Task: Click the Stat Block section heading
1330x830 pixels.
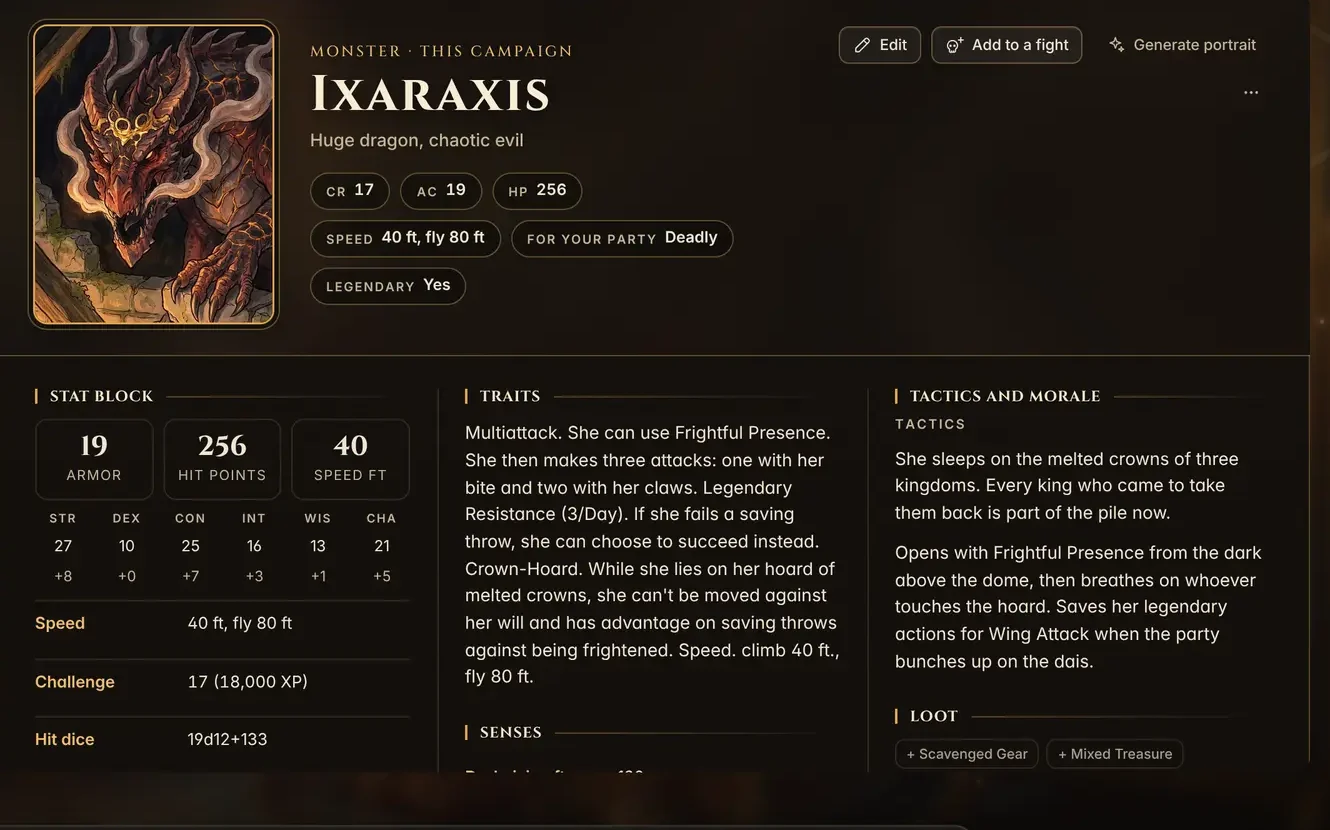Action: (101, 396)
